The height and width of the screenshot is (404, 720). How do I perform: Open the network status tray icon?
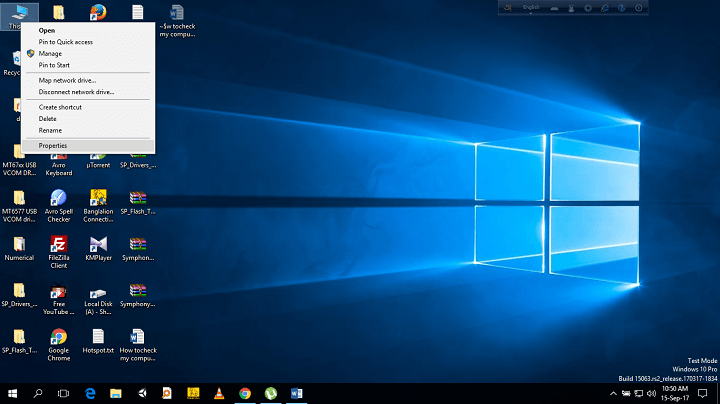click(639, 393)
